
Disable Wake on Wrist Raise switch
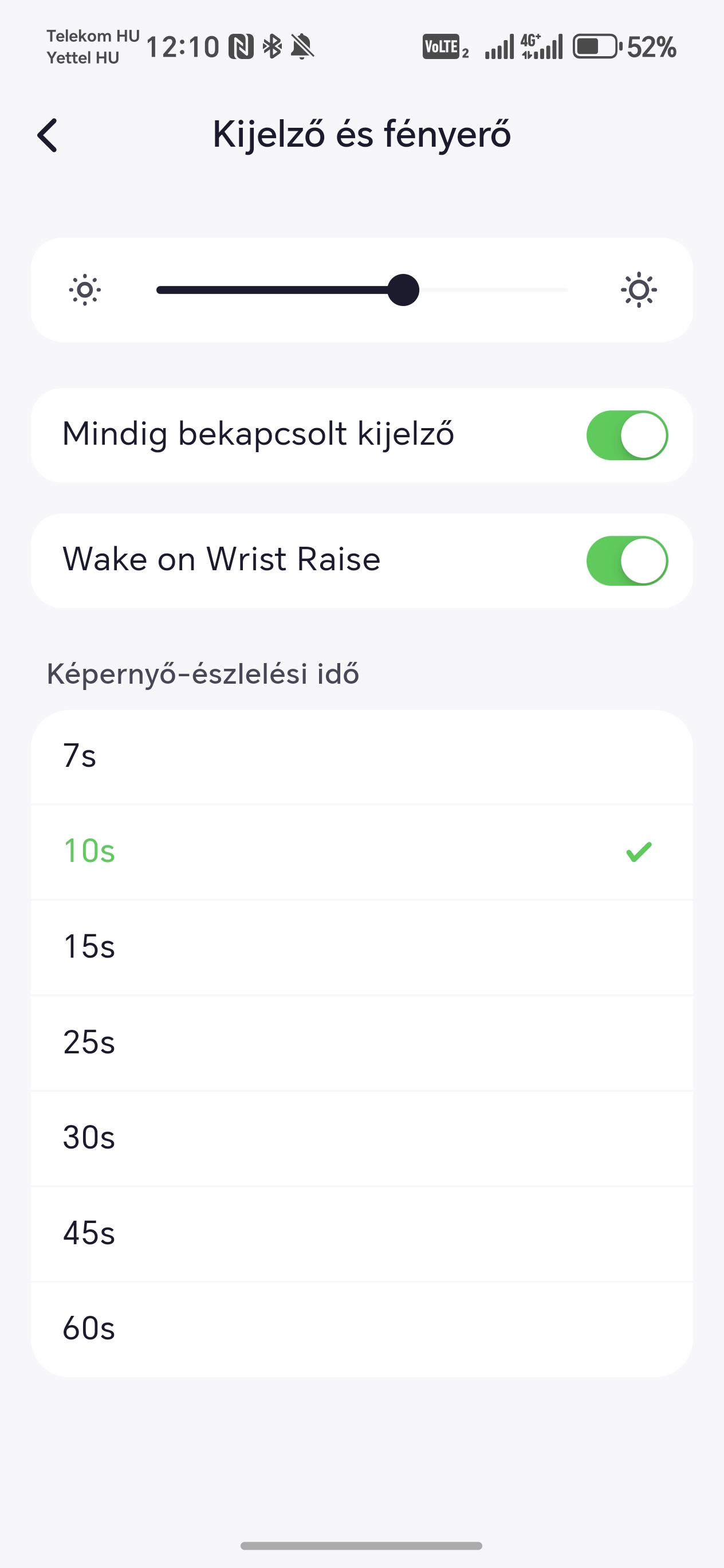pos(627,560)
